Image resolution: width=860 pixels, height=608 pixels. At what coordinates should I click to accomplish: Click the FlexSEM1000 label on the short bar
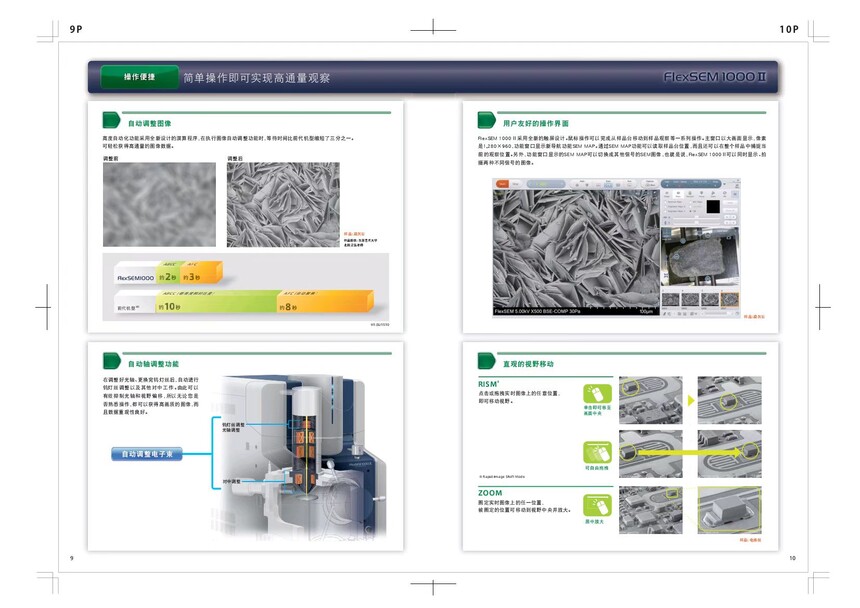tap(135, 278)
